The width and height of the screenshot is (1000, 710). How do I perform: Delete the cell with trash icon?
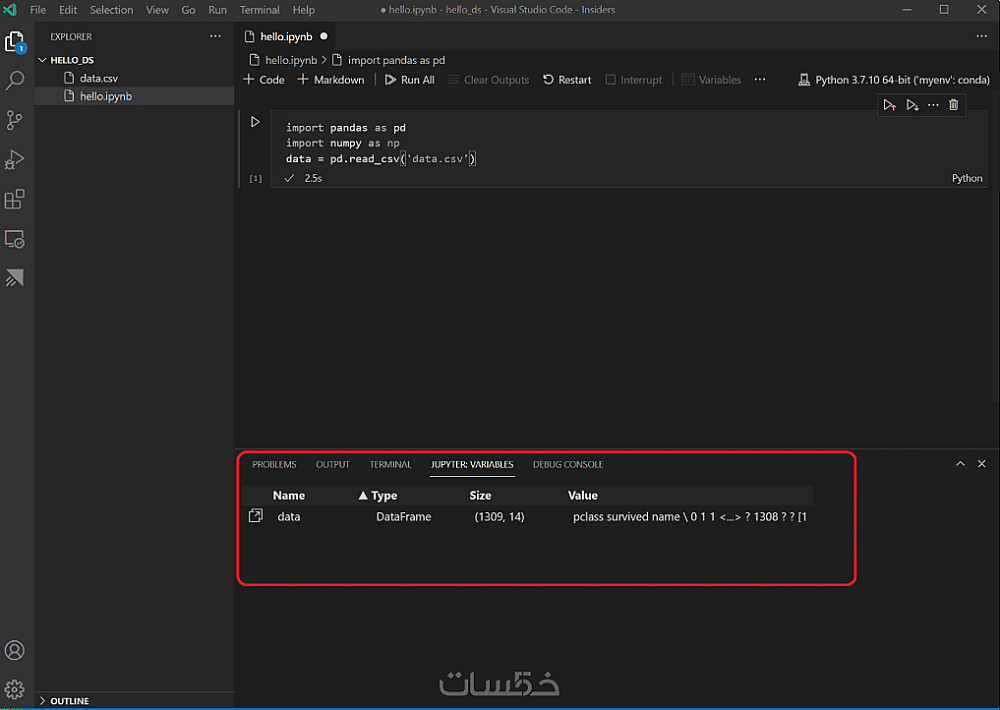[x=953, y=105]
